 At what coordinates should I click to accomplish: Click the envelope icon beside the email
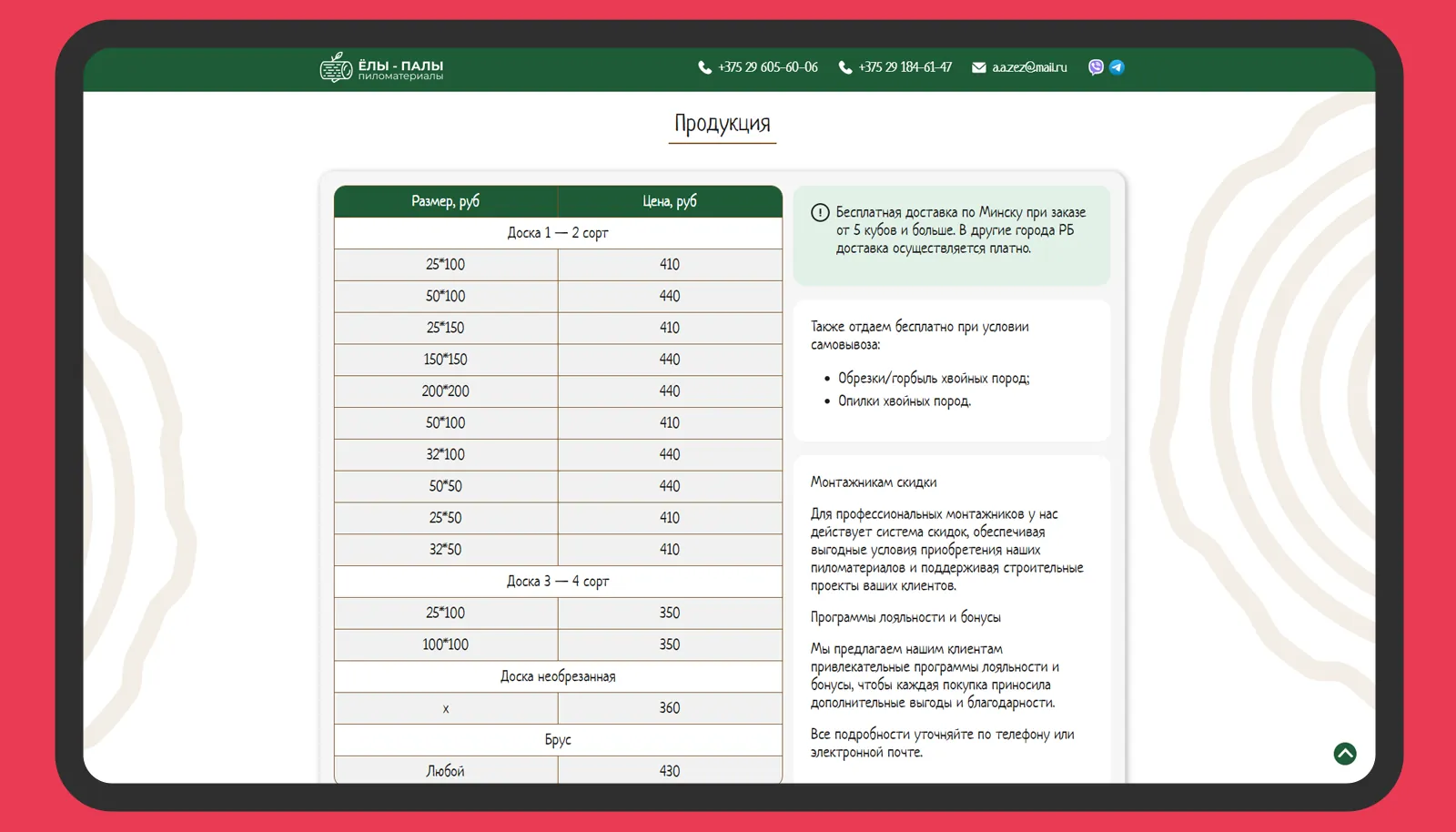979,67
